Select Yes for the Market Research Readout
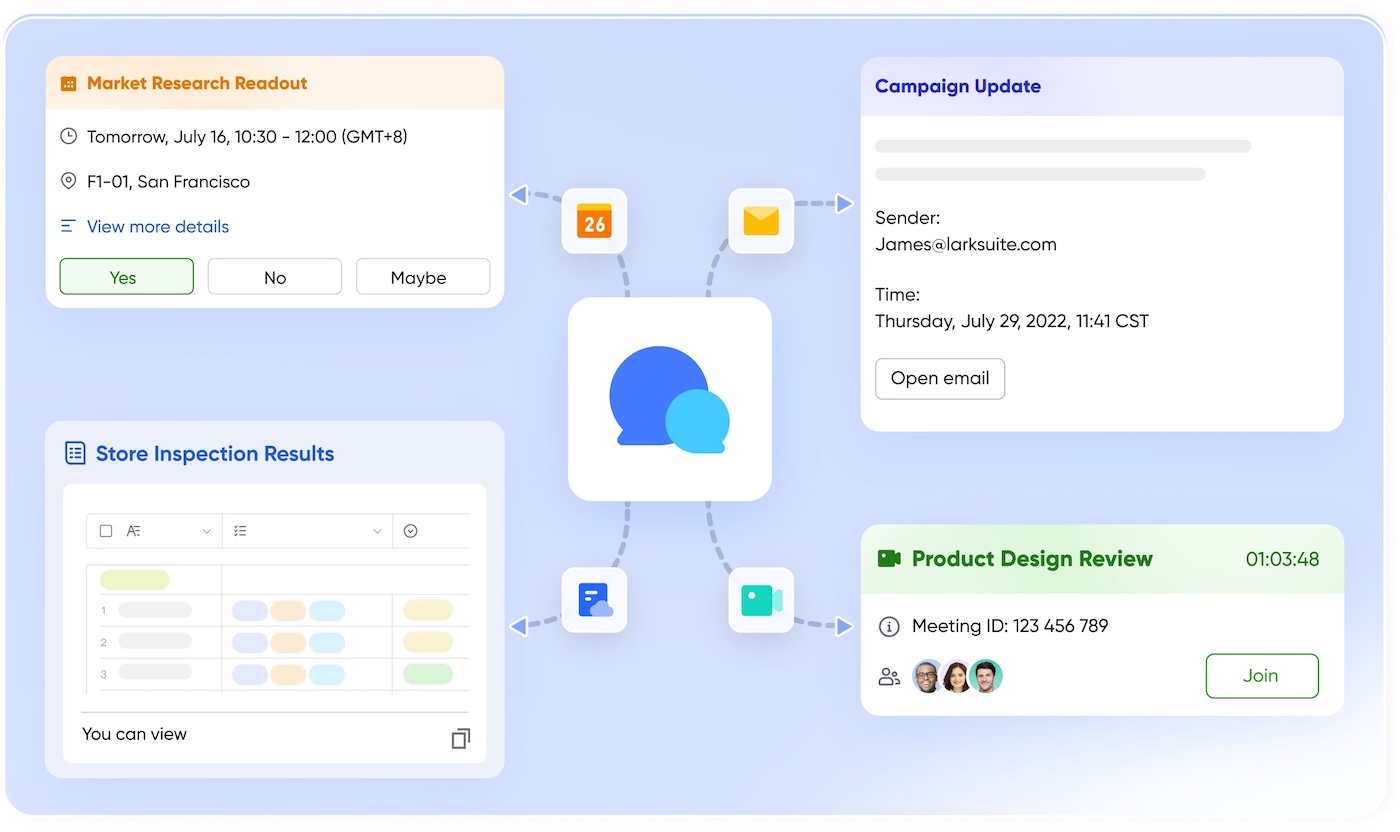The image size is (1400, 832). pos(126,277)
